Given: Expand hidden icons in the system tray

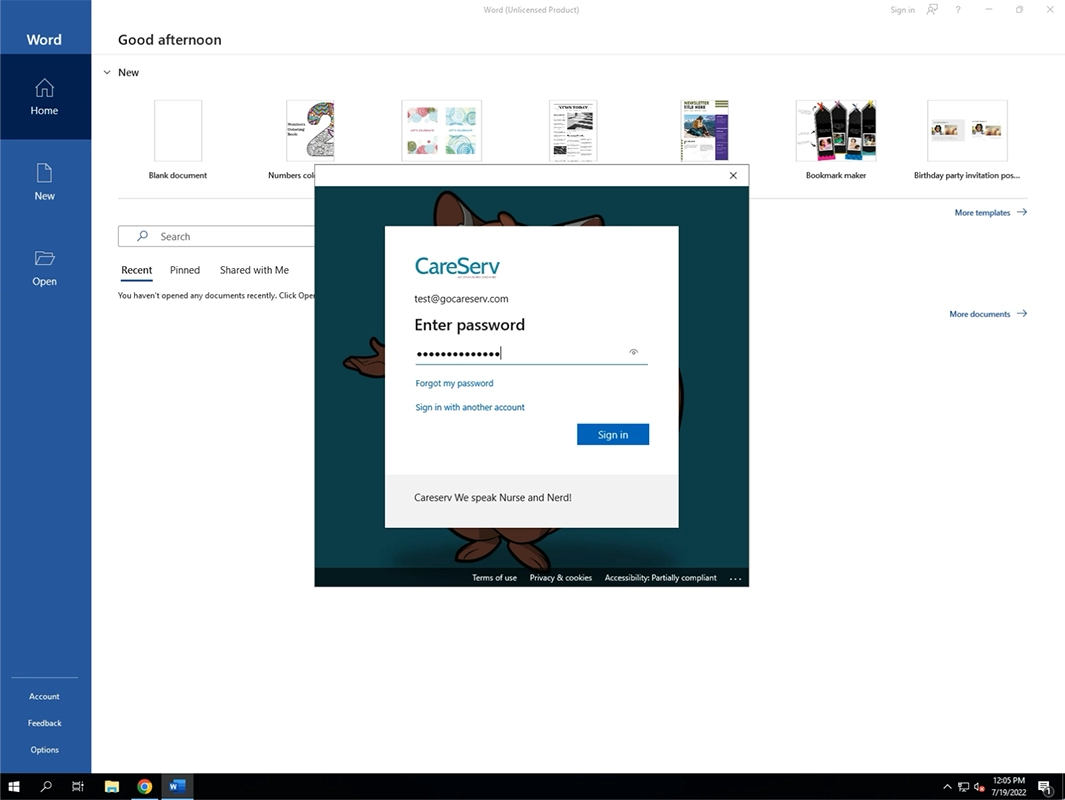Looking at the screenshot, I should 946,787.
